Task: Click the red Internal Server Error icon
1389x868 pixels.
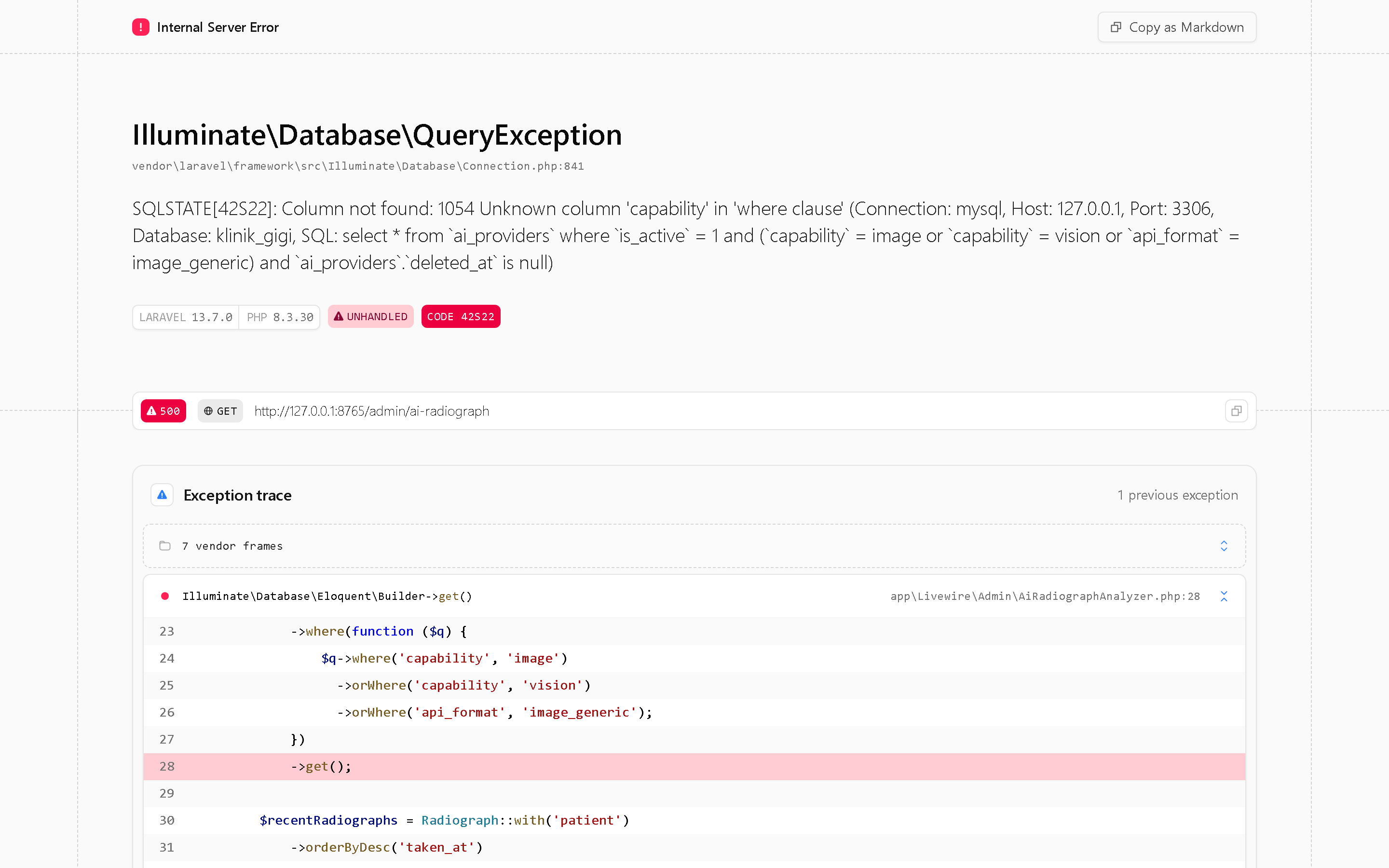Action: coord(141,27)
